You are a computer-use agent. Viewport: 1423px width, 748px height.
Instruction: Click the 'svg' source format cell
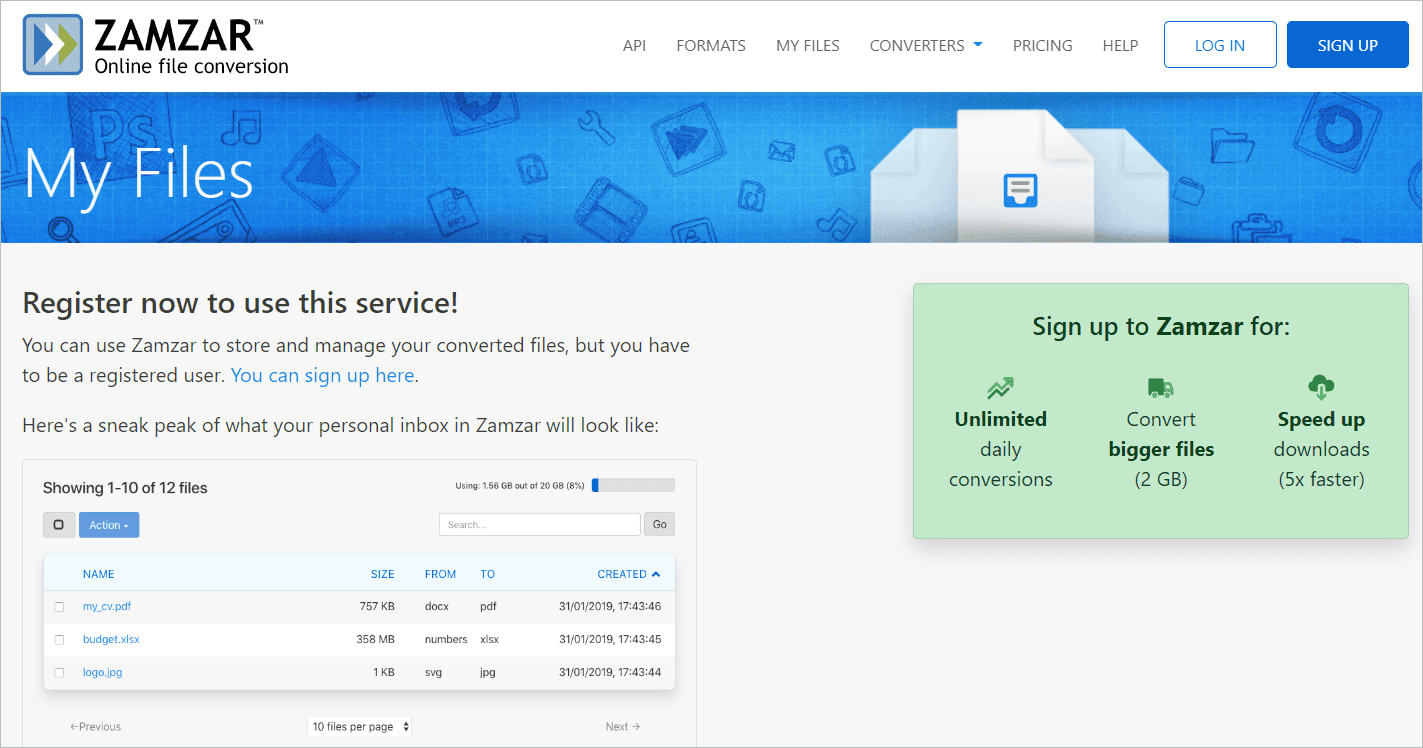coord(434,672)
